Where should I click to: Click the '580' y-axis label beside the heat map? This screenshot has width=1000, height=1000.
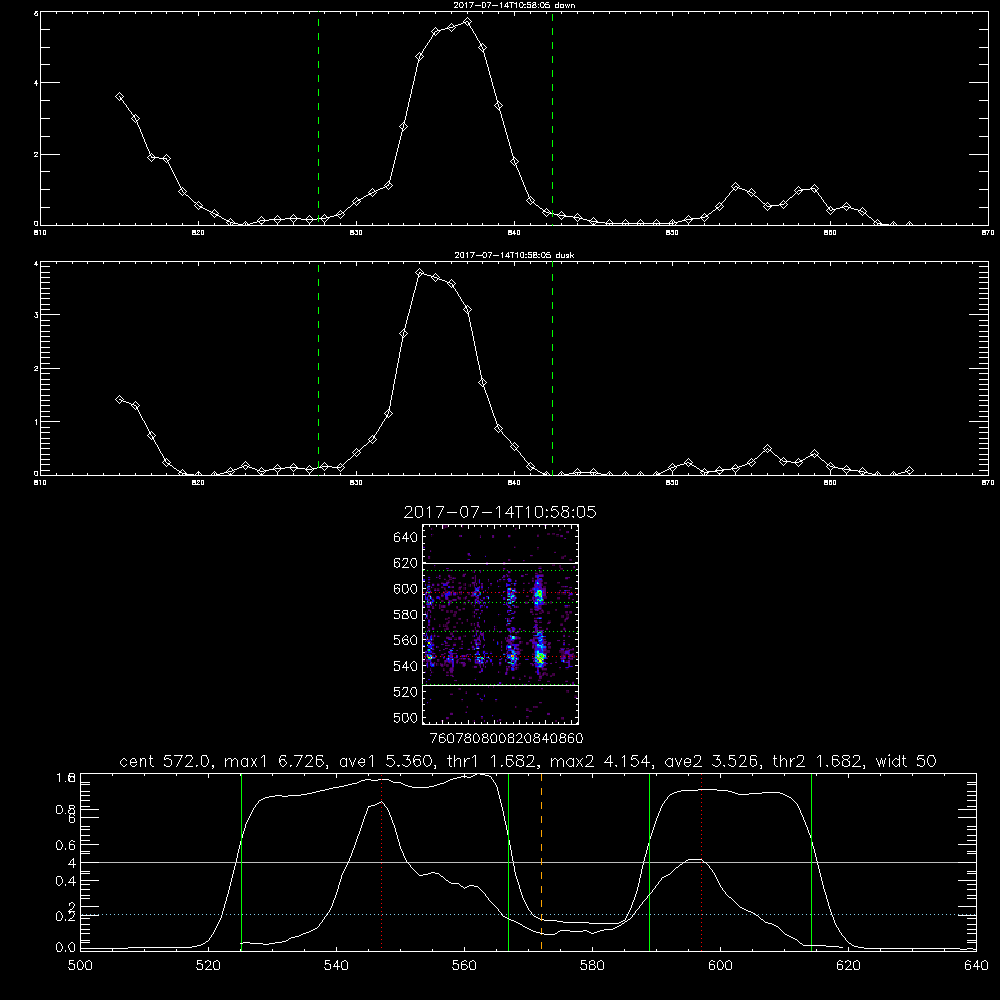coord(406,615)
